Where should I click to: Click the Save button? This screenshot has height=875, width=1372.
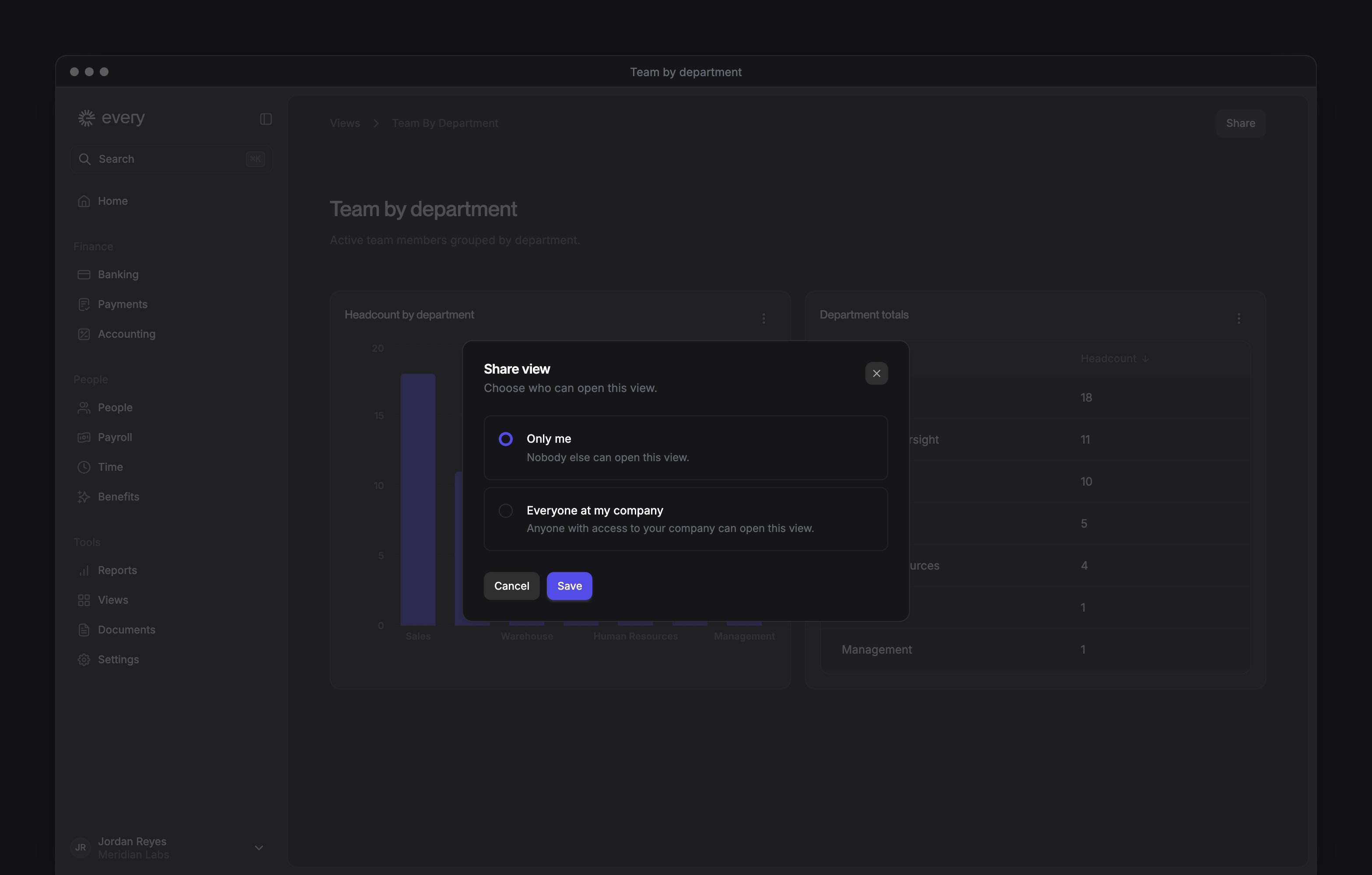pyautogui.click(x=569, y=586)
